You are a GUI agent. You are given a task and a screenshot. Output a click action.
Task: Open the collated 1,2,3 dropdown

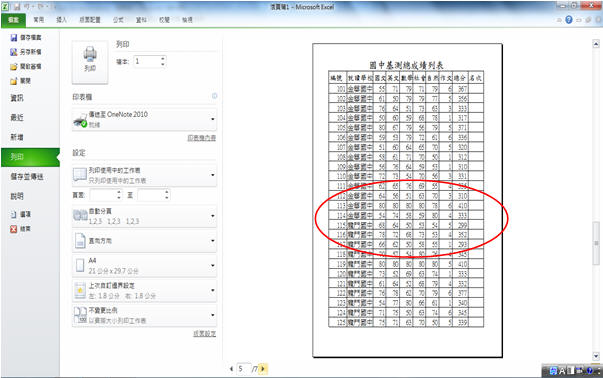coord(144,216)
